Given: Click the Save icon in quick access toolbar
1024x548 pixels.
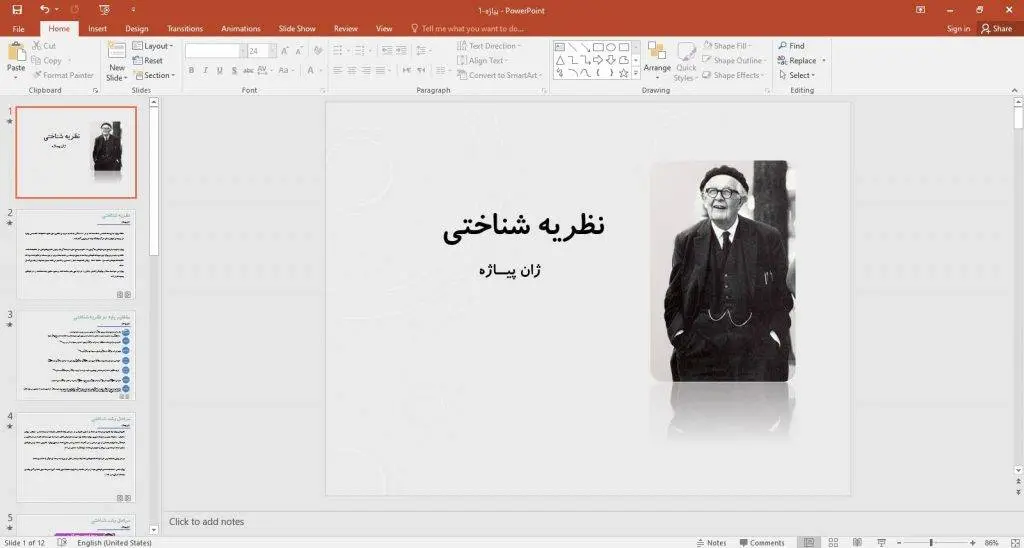Looking at the screenshot, I should coord(17,10).
